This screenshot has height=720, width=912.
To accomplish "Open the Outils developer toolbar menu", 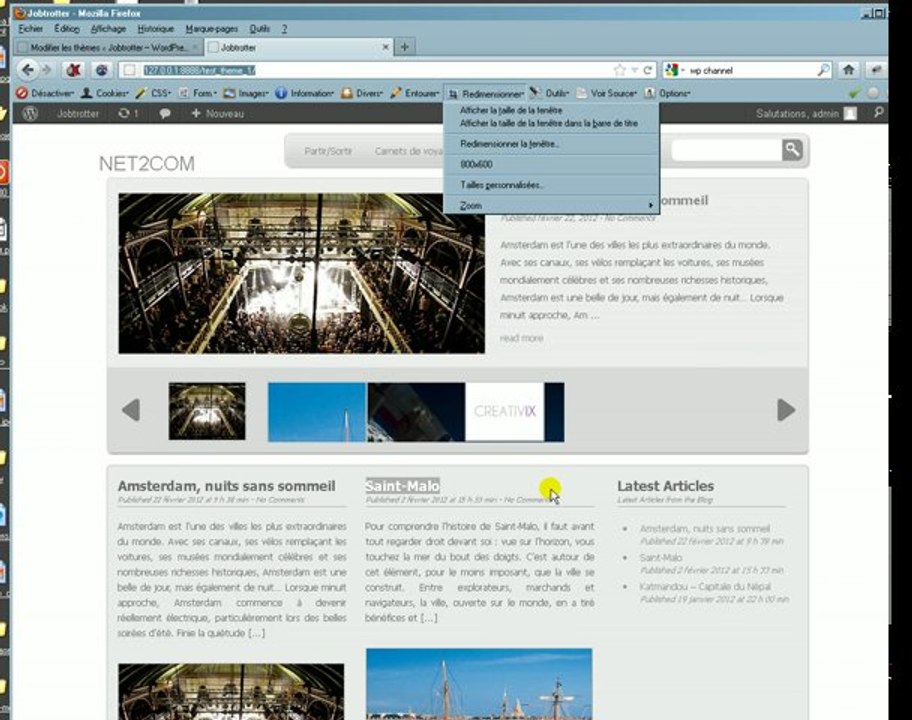I will 549,93.
